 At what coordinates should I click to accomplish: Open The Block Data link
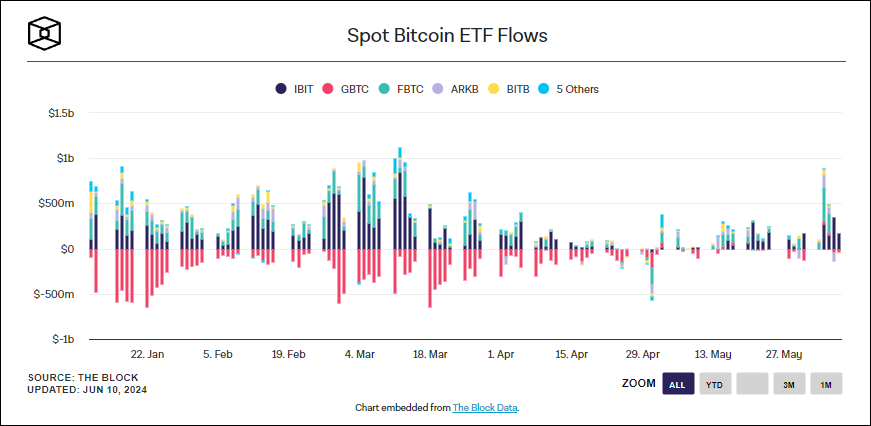point(485,408)
